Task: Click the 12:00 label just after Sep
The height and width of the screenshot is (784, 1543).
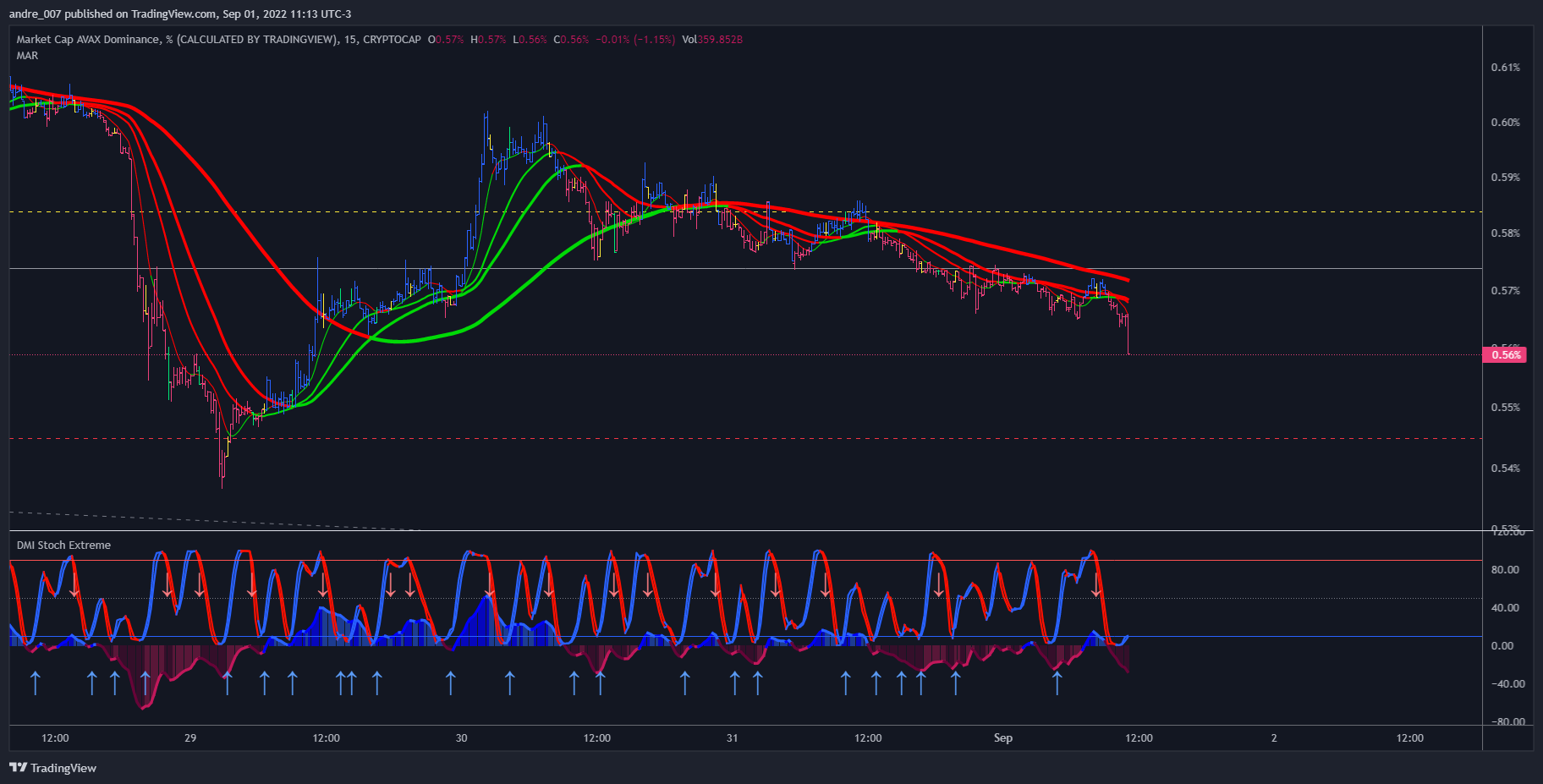Action: pyautogui.click(x=1139, y=738)
